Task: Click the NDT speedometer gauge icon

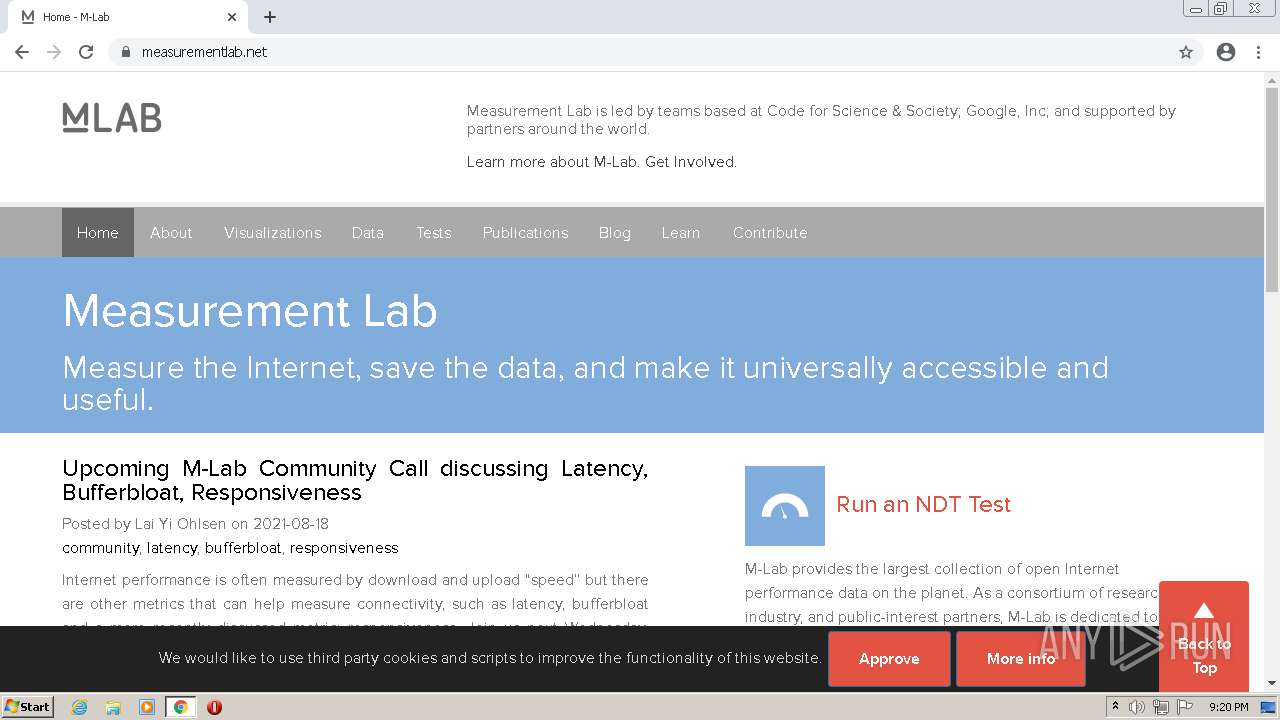Action: (785, 506)
